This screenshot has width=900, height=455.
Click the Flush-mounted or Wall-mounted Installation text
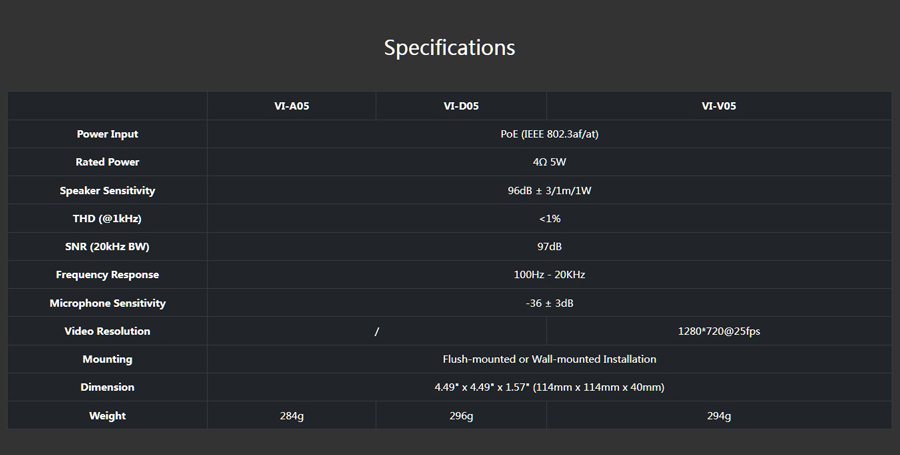click(x=549, y=359)
